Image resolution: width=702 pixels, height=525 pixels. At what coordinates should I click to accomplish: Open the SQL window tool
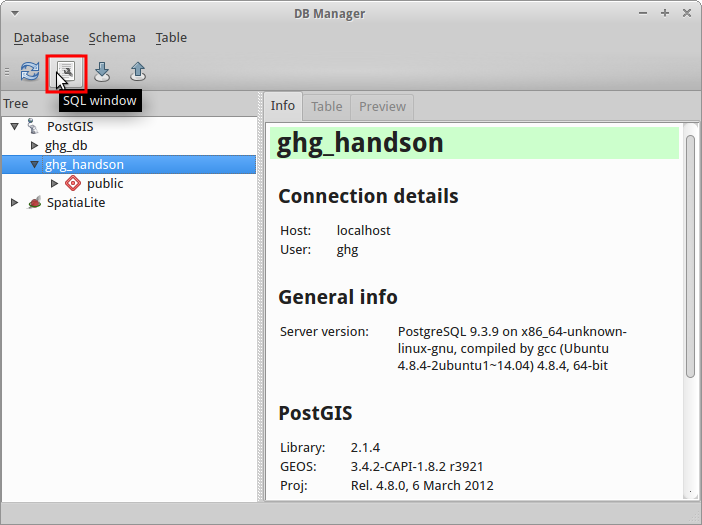click(66, 73)
